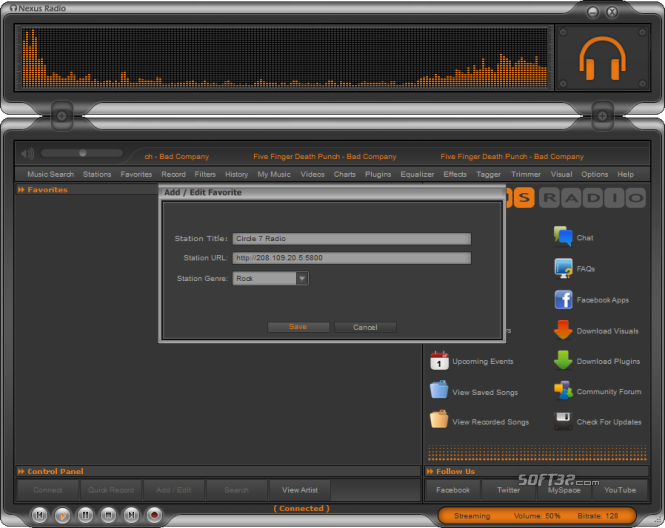Viewport: 665px width, 528px height.
Task: Open the Chat icon
Action: tap(563, 236)
